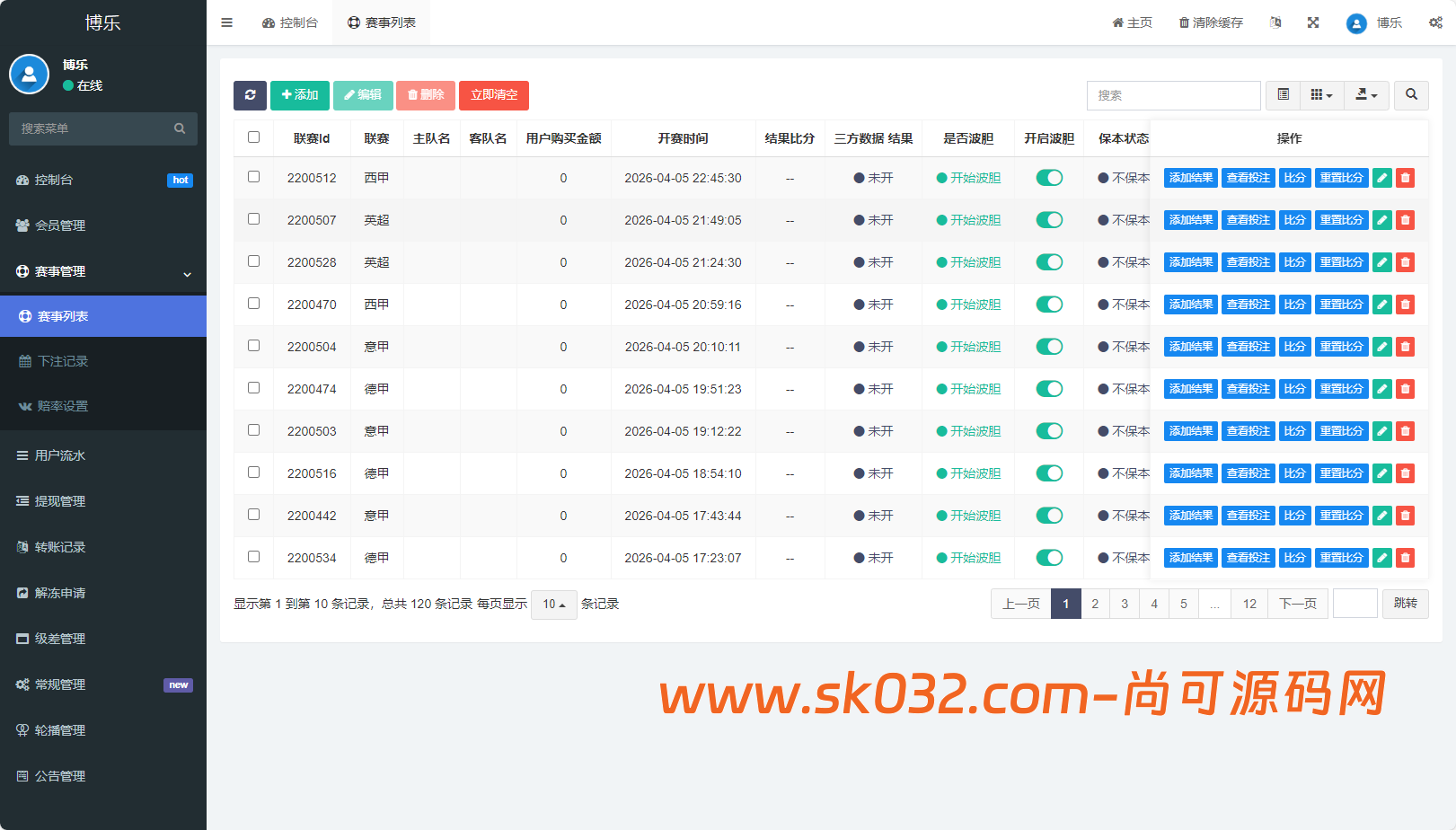Click red delete trash for match 2200507
1456x830 pixels.
point(1406,220)
